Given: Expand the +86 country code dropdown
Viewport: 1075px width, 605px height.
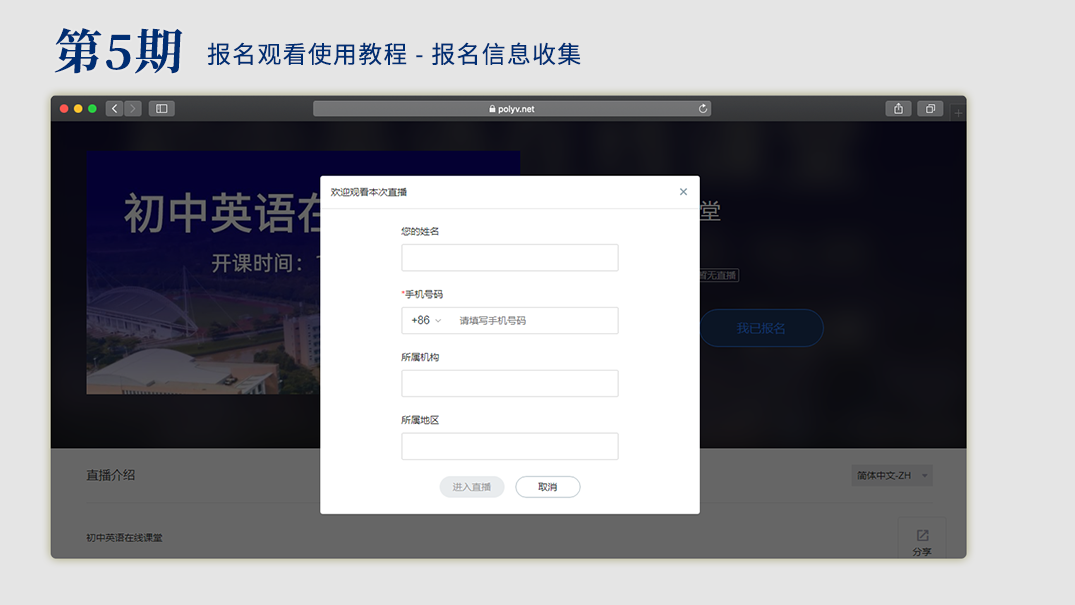Looking at the screenshot, I should coord(426,321).
